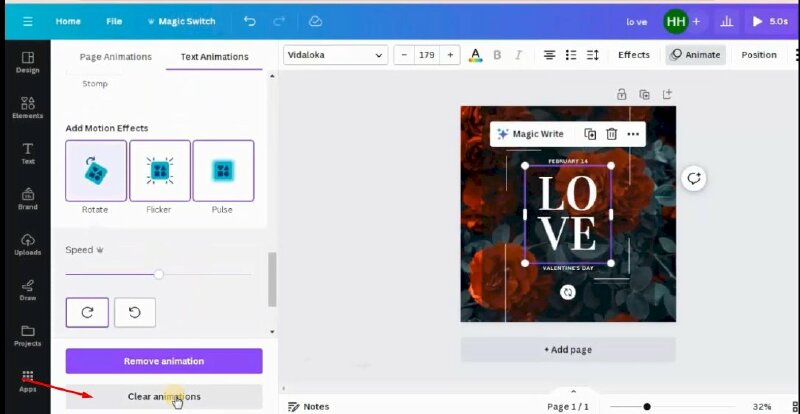The width and height of the screenshot is (800, 414).
Task: Open the Text sidebar panel
Action: click(x=28, y=154)
